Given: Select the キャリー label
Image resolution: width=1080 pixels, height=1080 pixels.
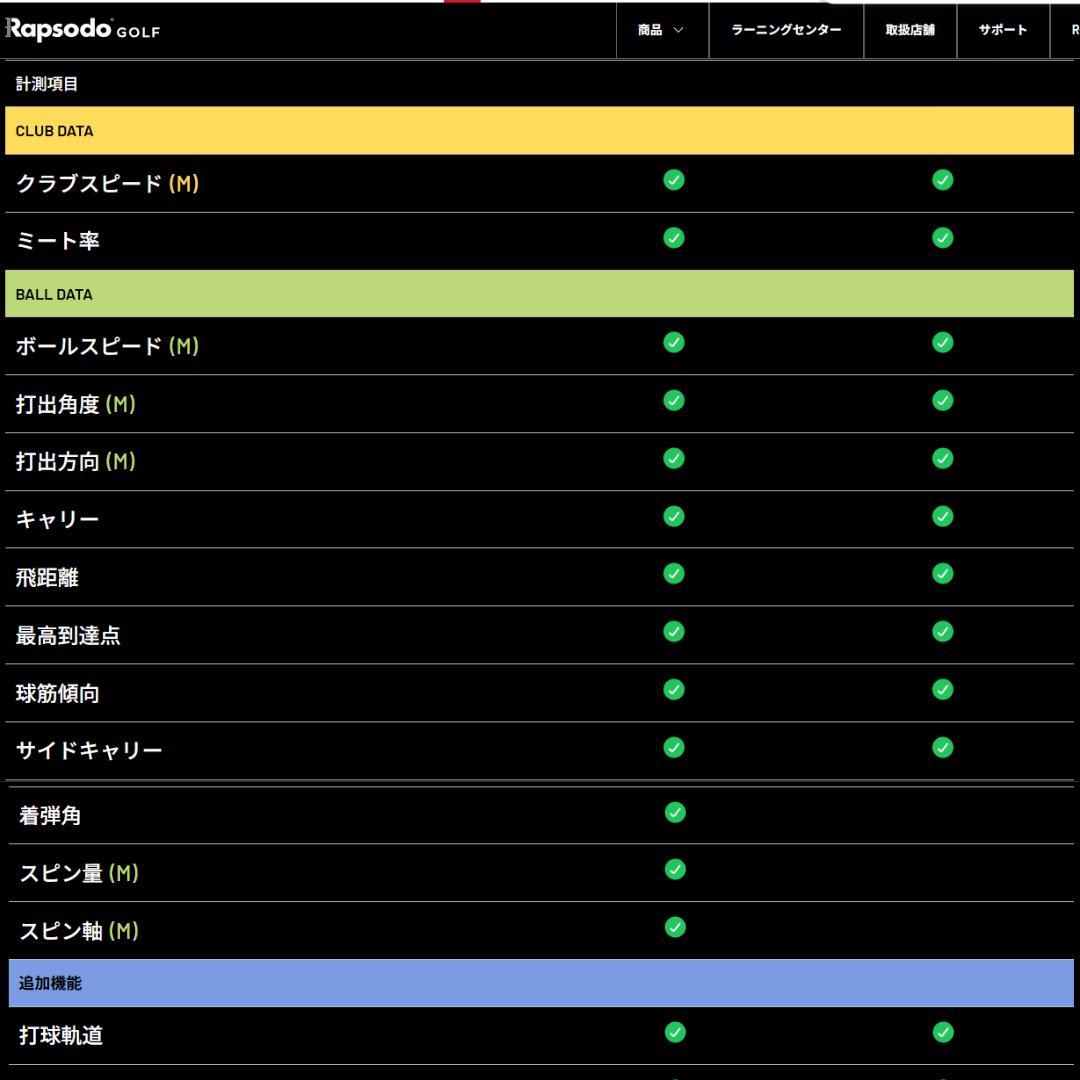Looking at the screenshot, I should 58,519.
